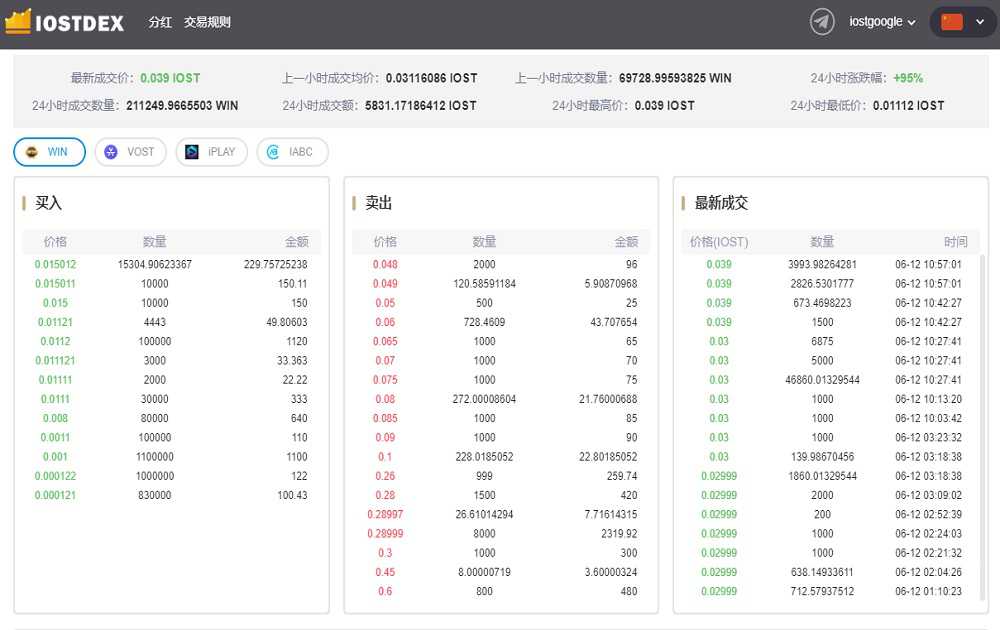The width and height of the screenshot is (1000, 630).
Task: Click sell price 0.28999
Action: (x=385, y=533)
